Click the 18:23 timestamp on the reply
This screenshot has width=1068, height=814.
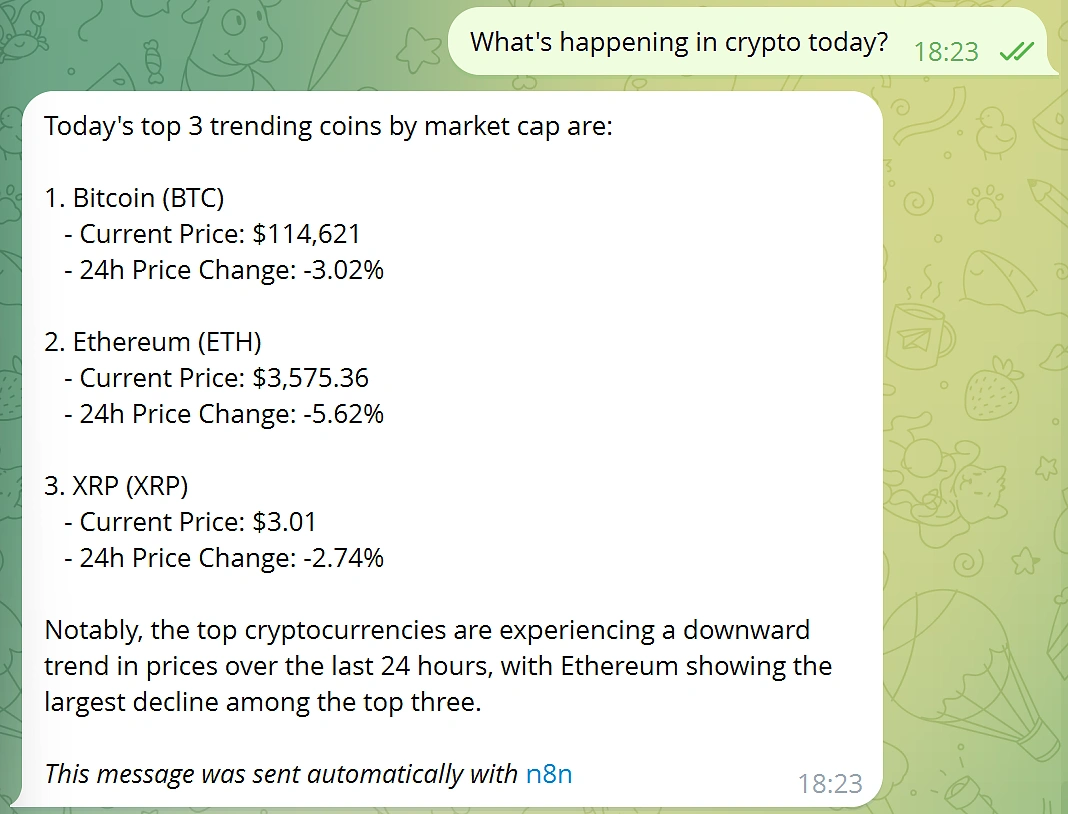pos(831,784)
